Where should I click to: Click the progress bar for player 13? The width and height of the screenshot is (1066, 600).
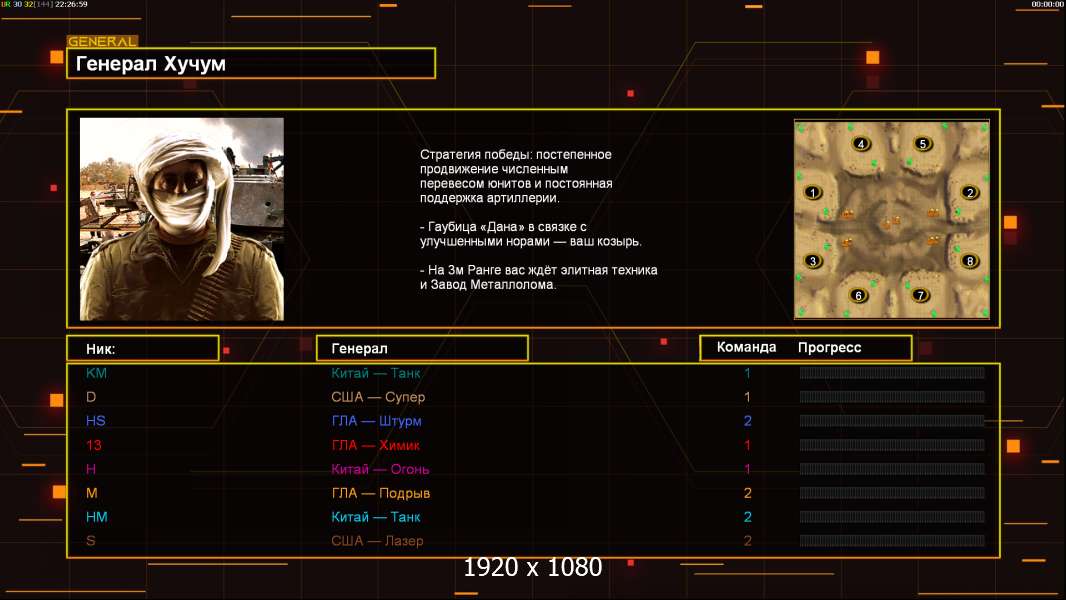point(892,445)
